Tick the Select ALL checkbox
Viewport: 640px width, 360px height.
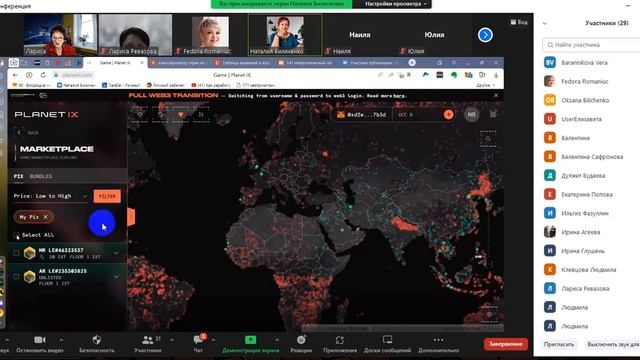tap(16, 235)
